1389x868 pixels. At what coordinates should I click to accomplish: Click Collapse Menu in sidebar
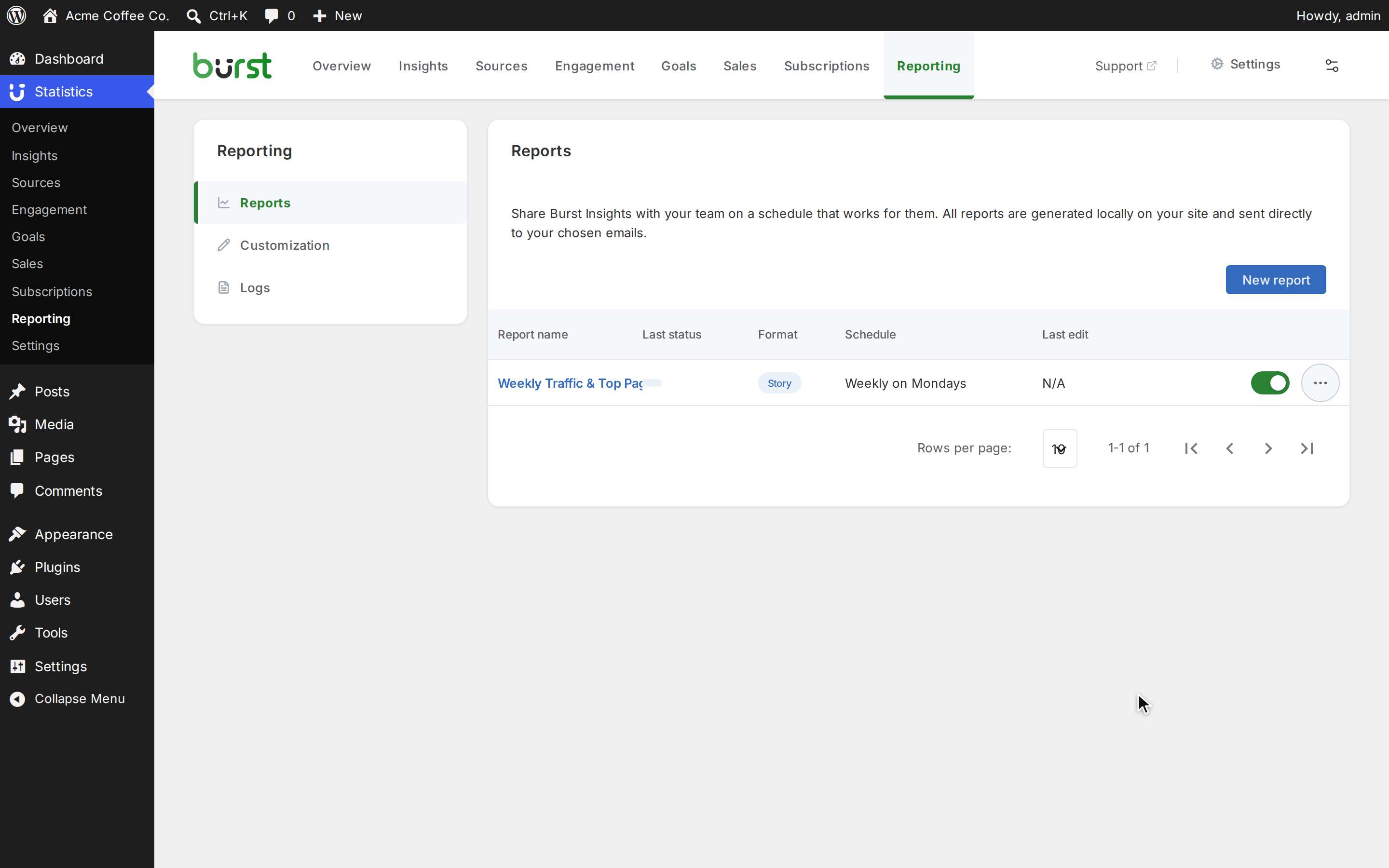pyautogui.click(x=77, y=699)
